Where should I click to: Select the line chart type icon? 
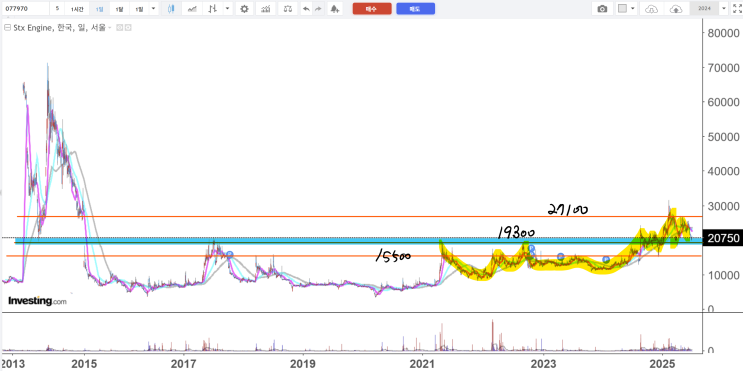[x=192, y=9]
